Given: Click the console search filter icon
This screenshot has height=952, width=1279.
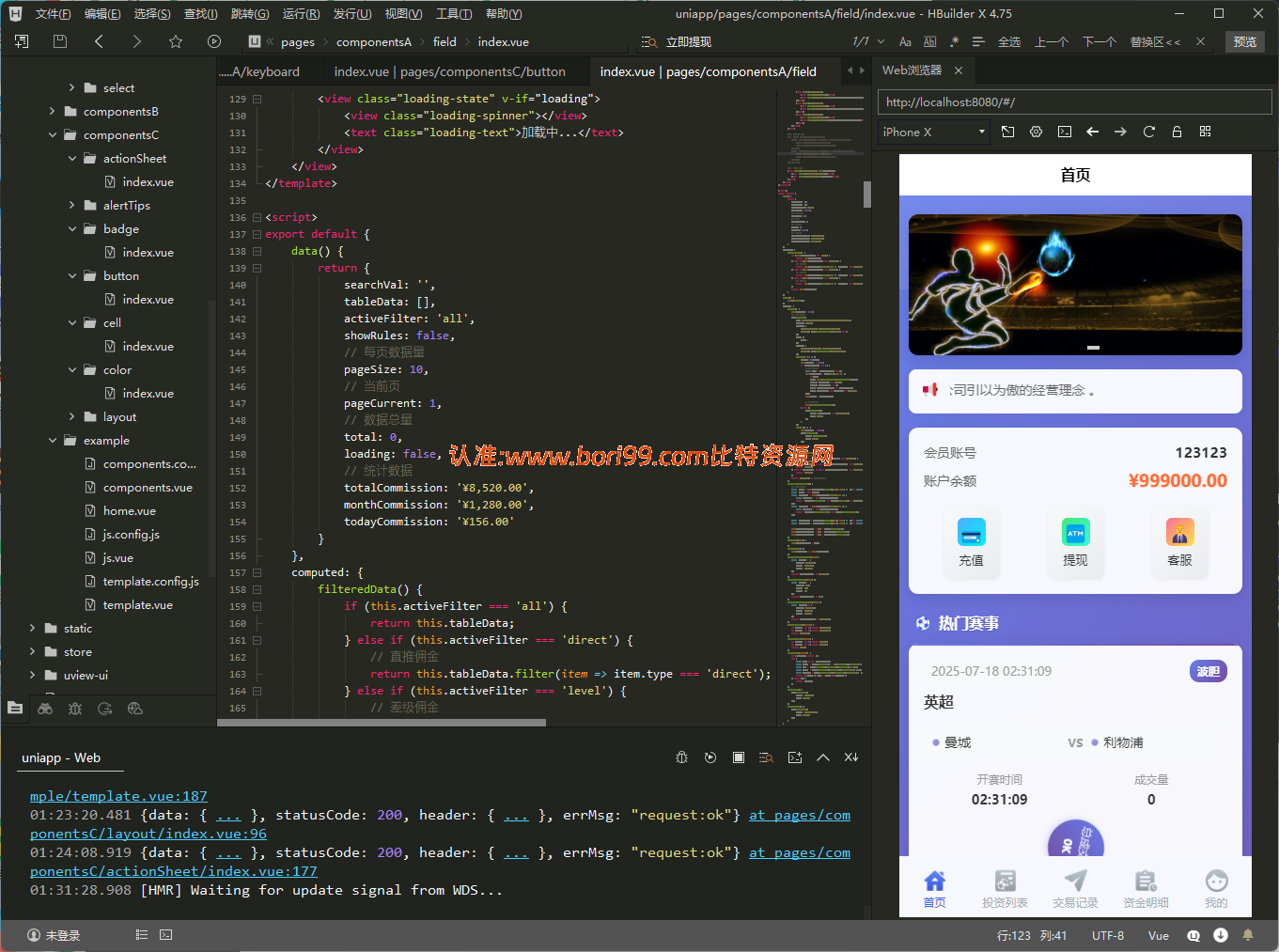Looking at the screenshot, I should 767,757.
